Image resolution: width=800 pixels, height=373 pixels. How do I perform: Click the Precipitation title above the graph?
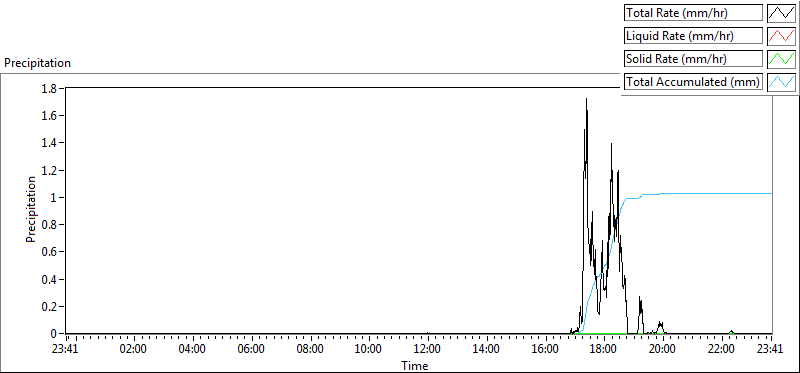(37, 63)
